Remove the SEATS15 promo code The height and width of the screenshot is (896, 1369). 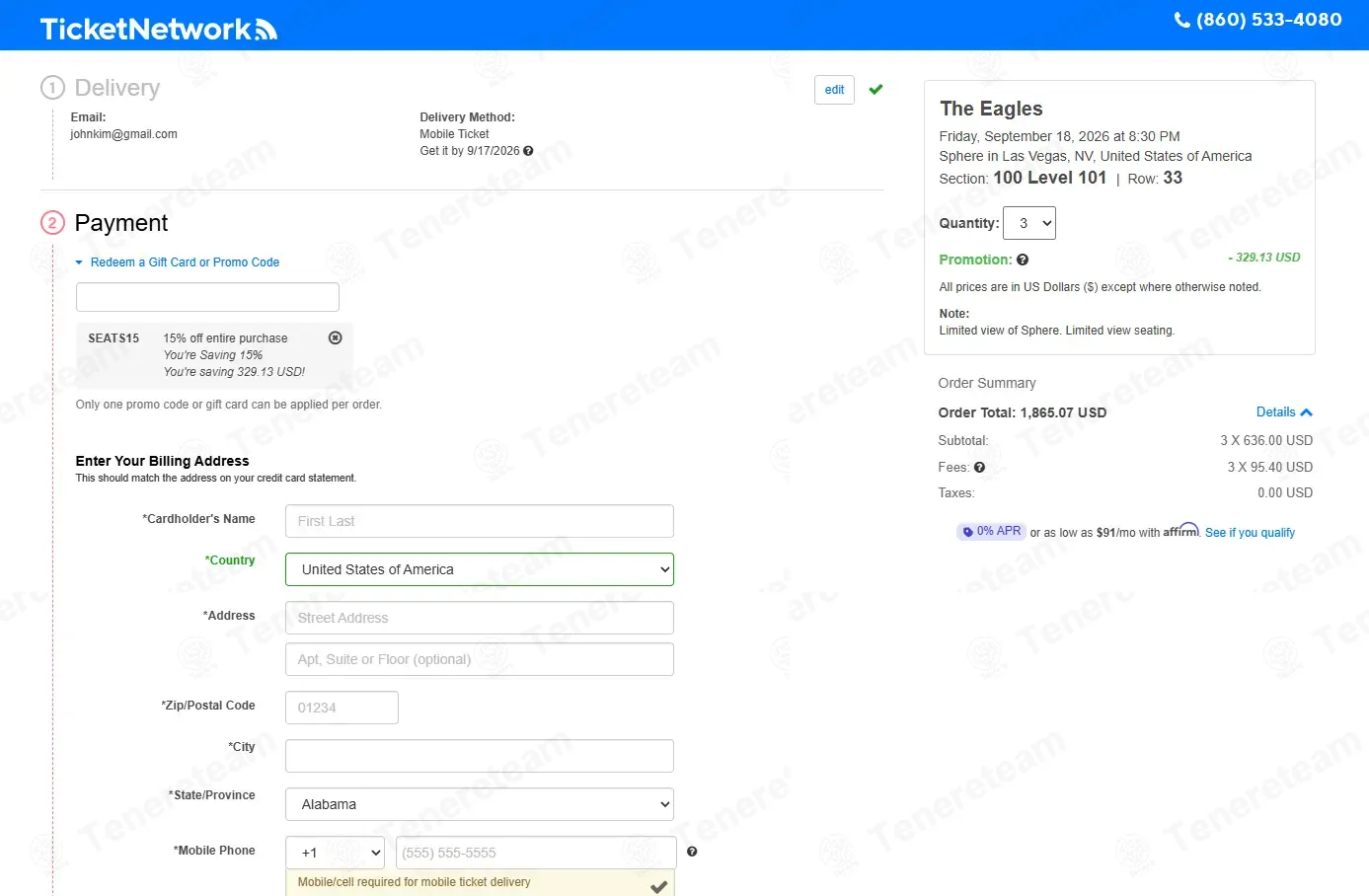click(x=335, y=337)
